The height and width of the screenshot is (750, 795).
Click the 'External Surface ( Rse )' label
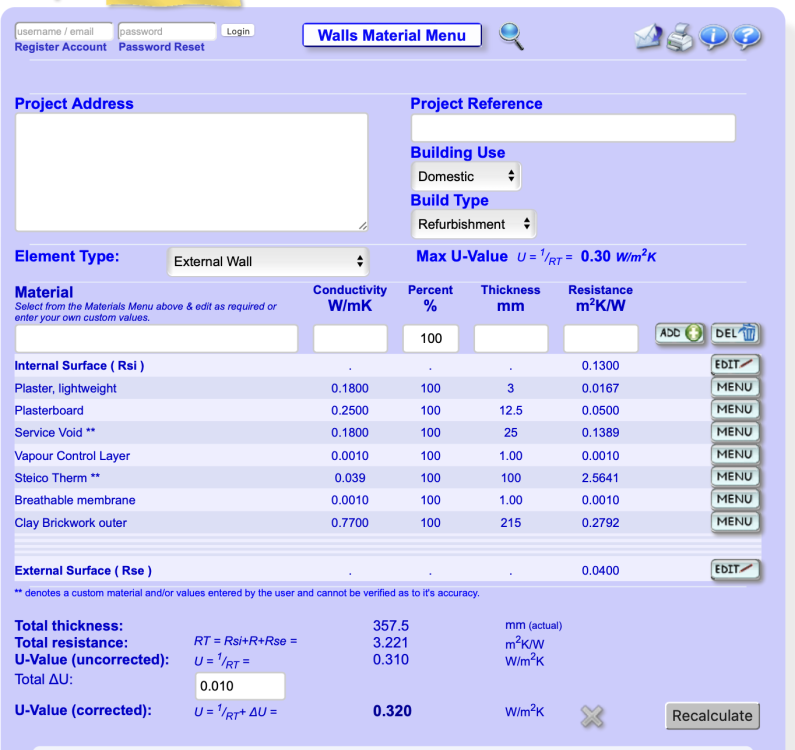pos(83,570)
